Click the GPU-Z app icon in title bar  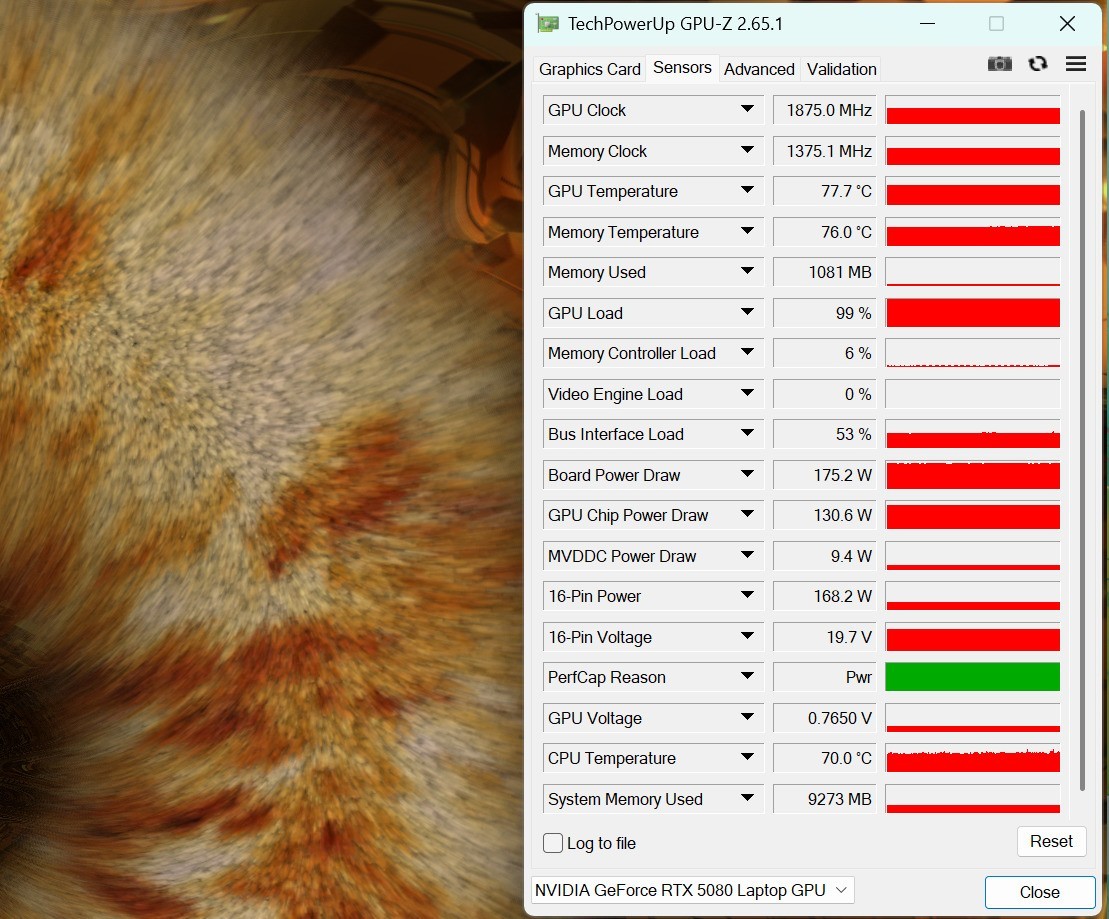[x=547, y=23]
